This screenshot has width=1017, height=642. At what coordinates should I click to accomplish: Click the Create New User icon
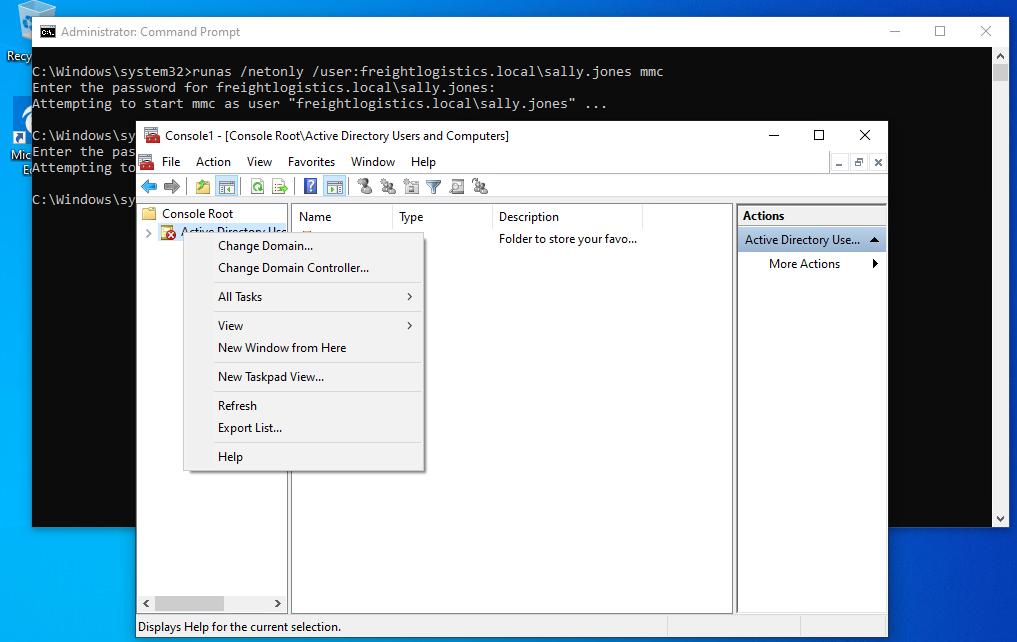pyautogui.click(x=364, y=186)
